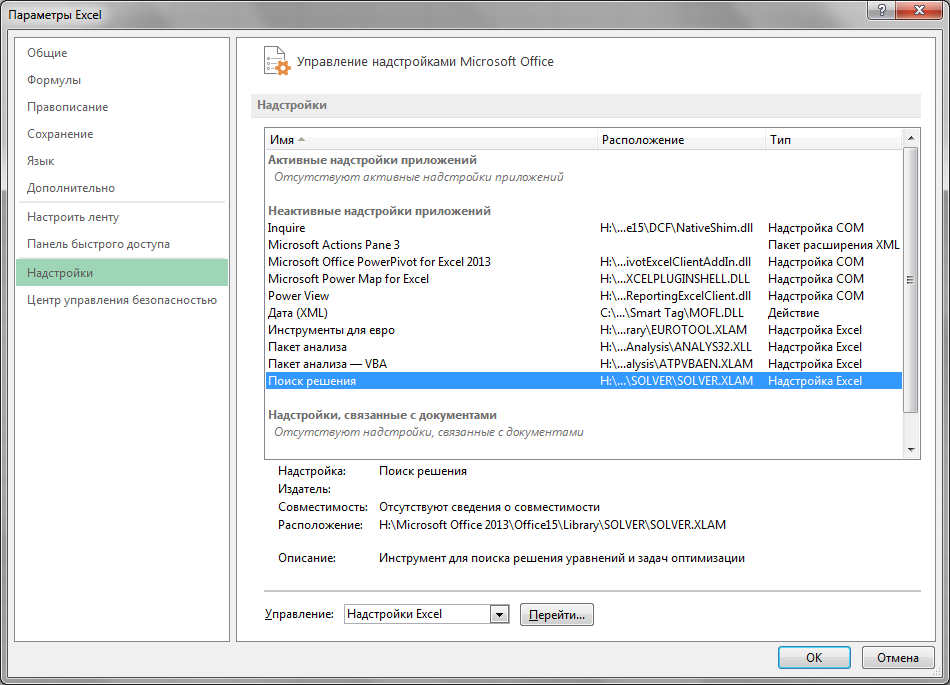Screen dimensions: 950x685
Task: Click the Инструмент для поиска решения description text
Action: click(x=562, y=558)
